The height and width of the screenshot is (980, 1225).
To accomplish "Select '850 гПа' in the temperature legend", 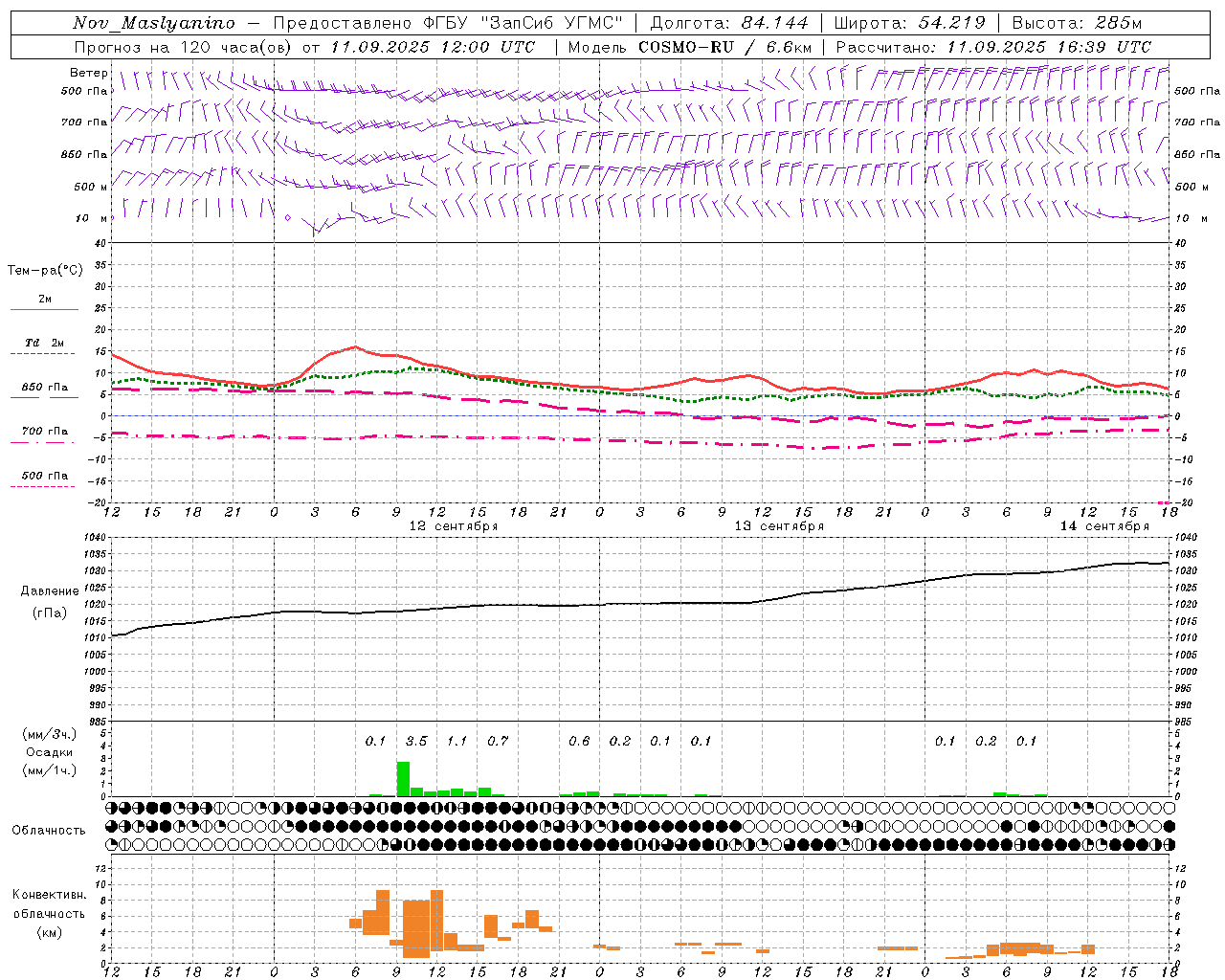I will pos(45,388).
